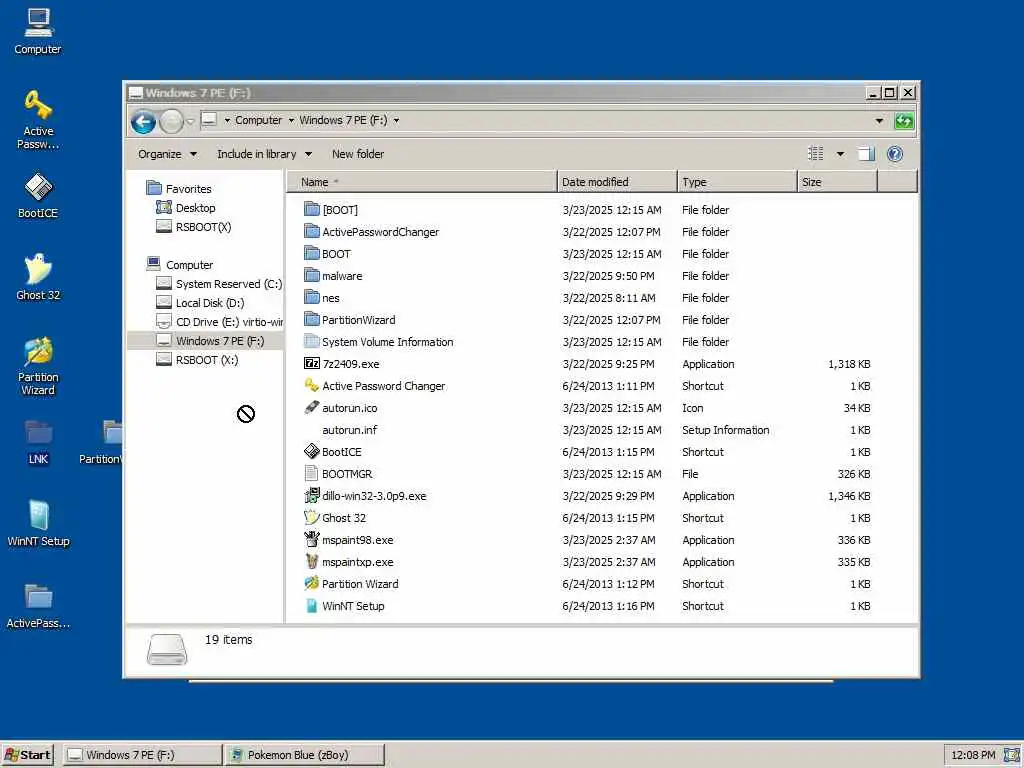Image resolution: width=1024 pixels, height=768 pixels.
Task: Select Favorites in navigation pane
Action: (x=179, y=189)
